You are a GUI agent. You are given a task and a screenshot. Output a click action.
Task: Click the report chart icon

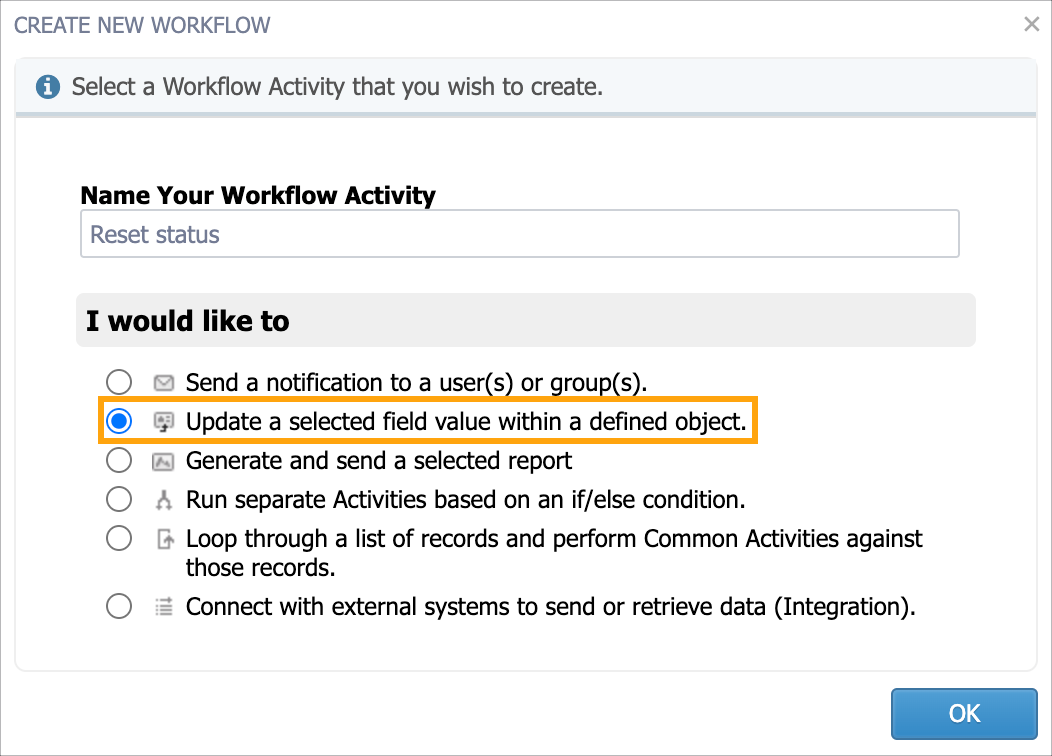(164, 462)
